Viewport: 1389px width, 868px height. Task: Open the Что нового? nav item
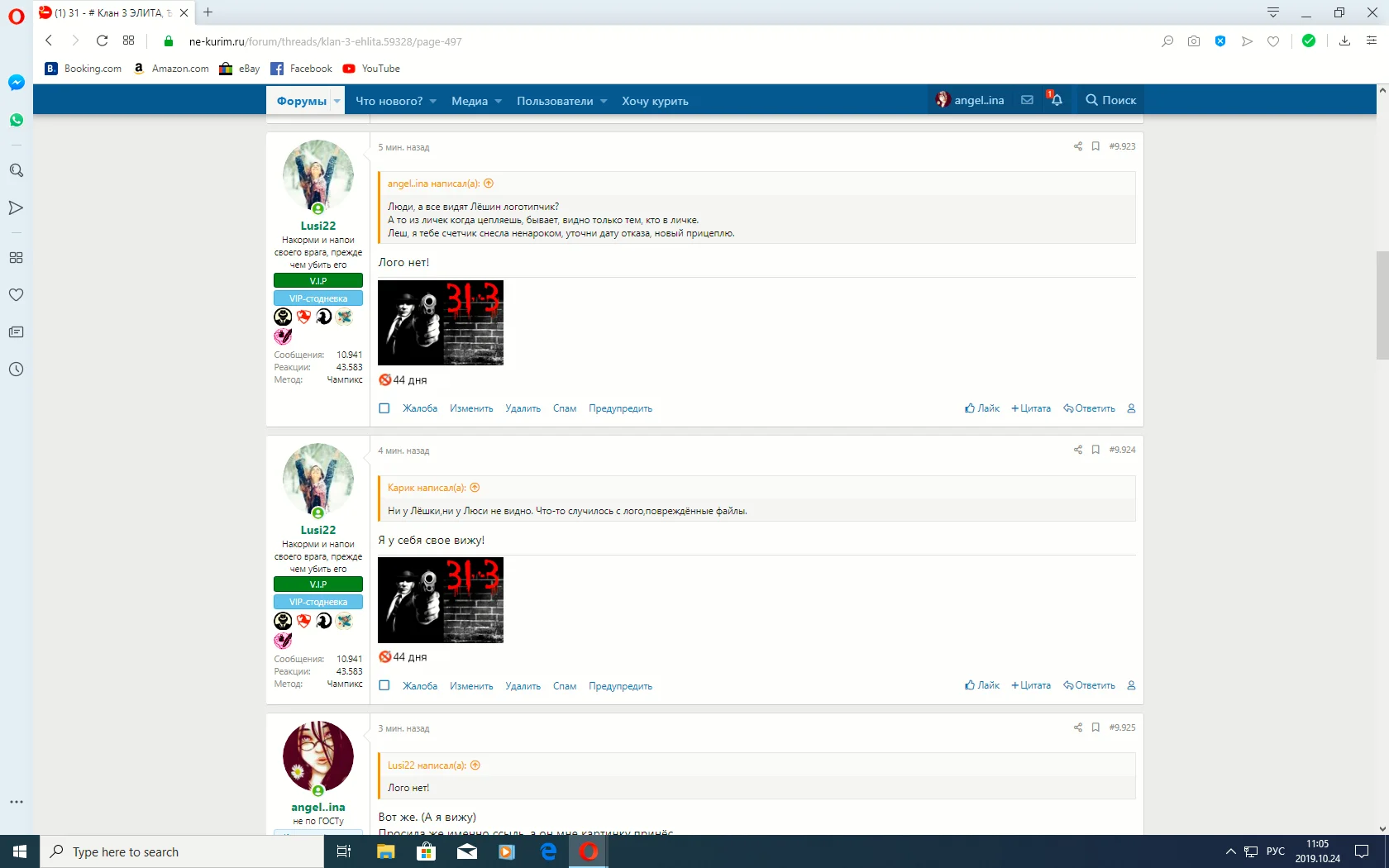click(389, 101)
